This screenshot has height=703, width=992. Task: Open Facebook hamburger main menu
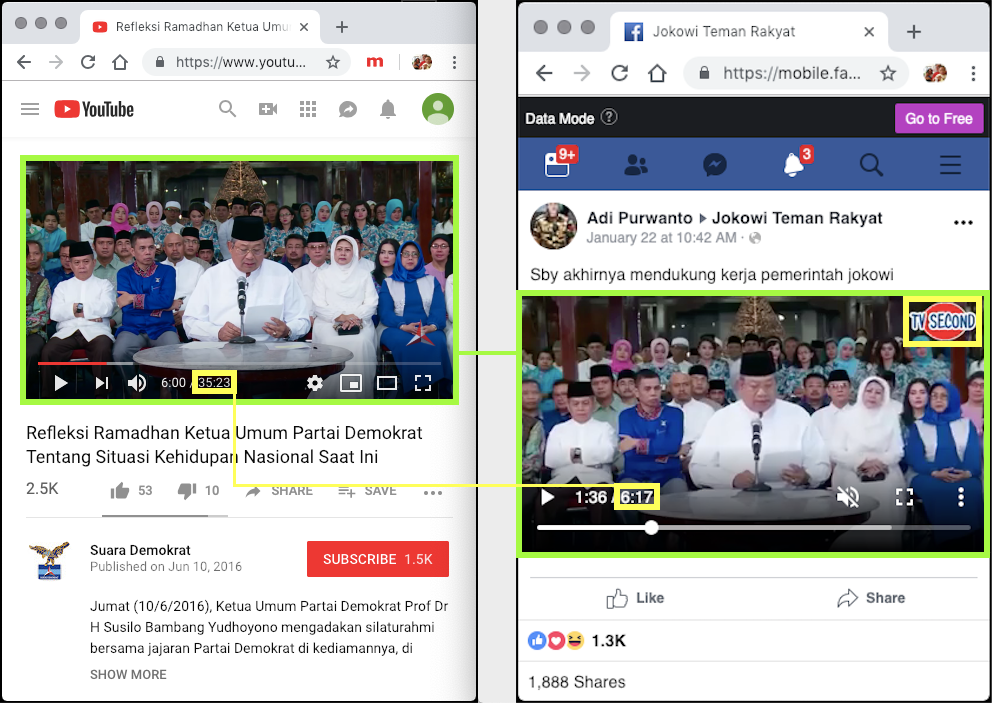point(950,164)
